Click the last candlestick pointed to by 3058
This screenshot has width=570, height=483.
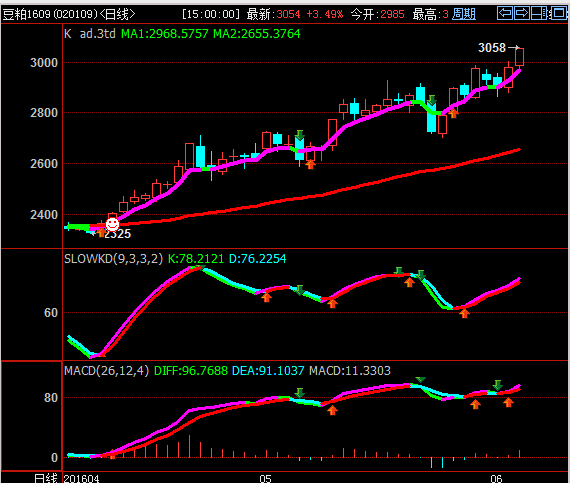[x=519, y=57]
